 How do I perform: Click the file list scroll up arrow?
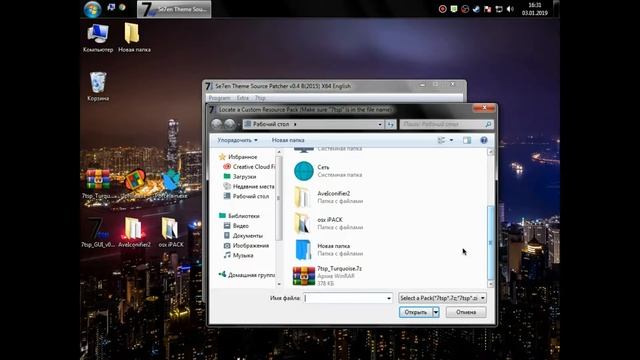tap(491, 152)
